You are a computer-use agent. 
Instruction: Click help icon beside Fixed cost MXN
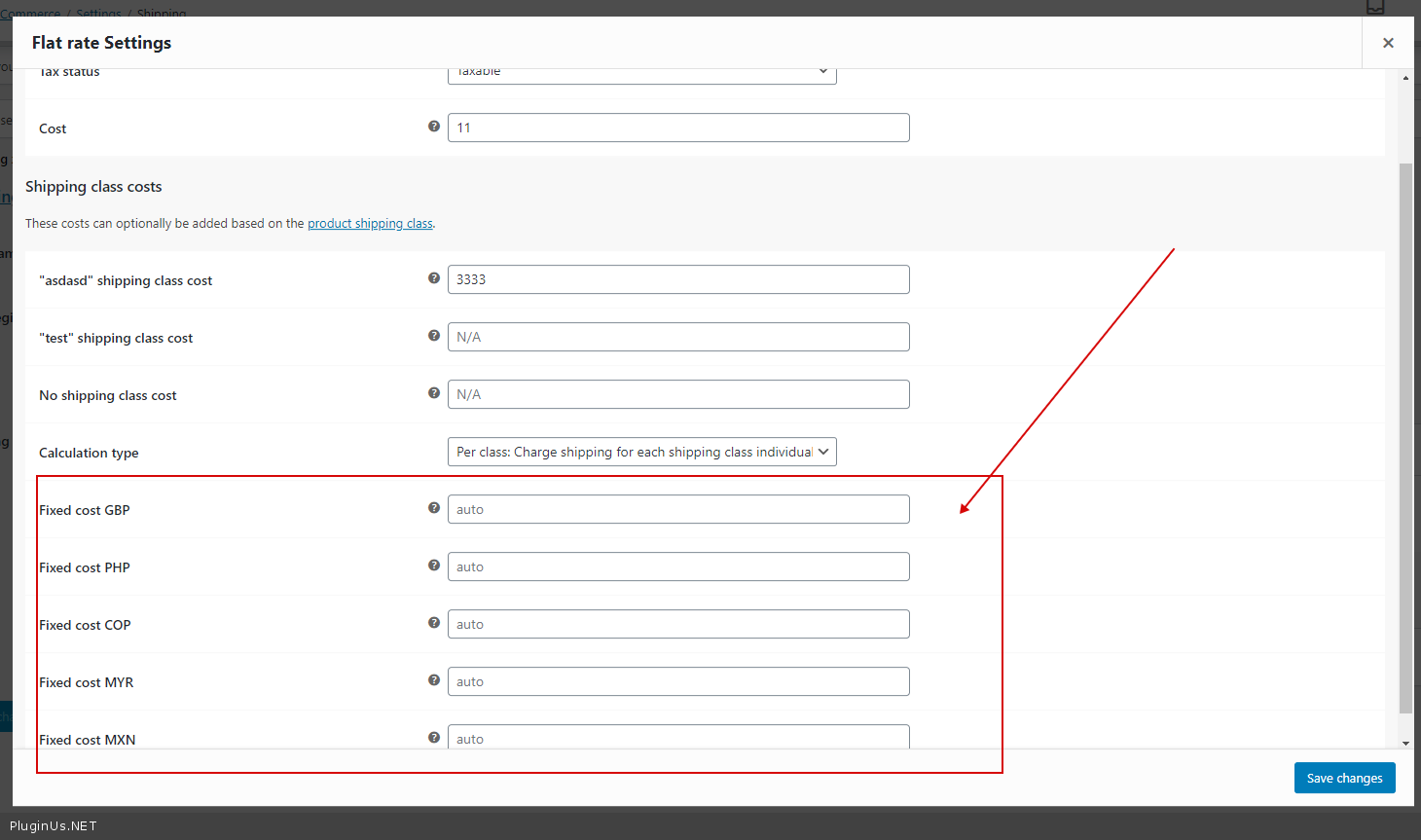click(x=434, y=738)
